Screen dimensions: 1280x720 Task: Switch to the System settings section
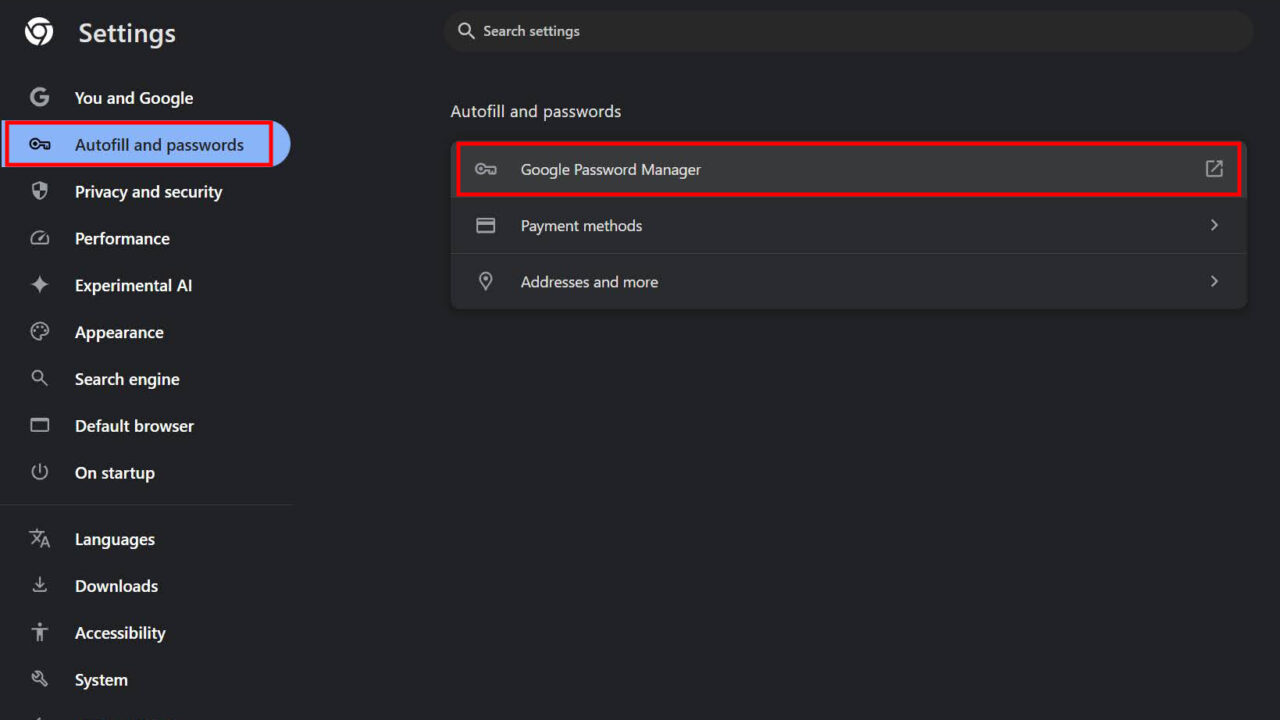(101, 679)
